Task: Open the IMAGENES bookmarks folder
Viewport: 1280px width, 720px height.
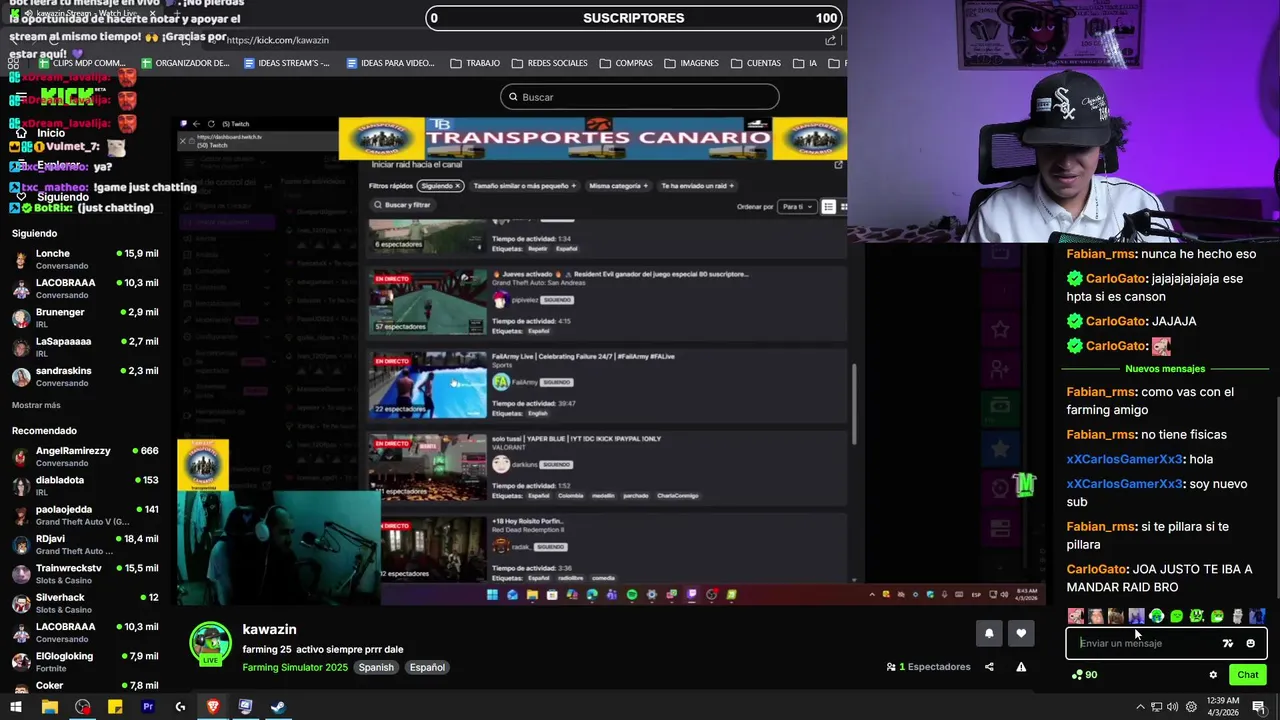Action: [691, 63]
